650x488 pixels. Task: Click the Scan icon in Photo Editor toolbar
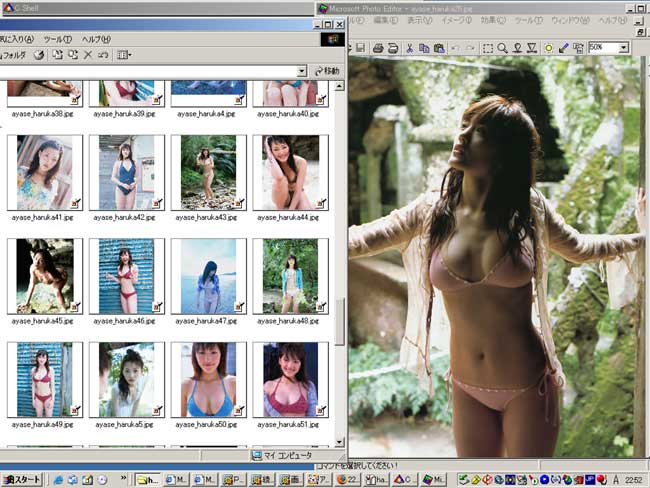point(393,48)
